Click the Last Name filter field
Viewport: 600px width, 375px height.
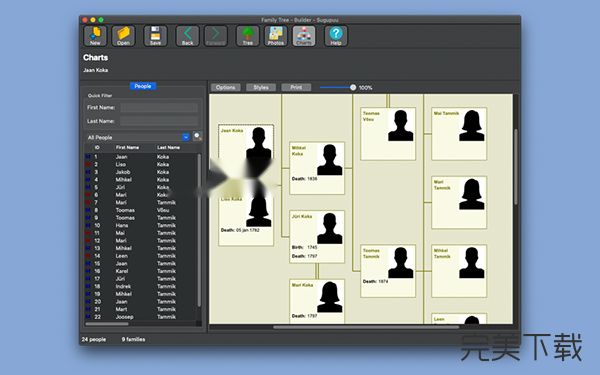pos(159,121)
